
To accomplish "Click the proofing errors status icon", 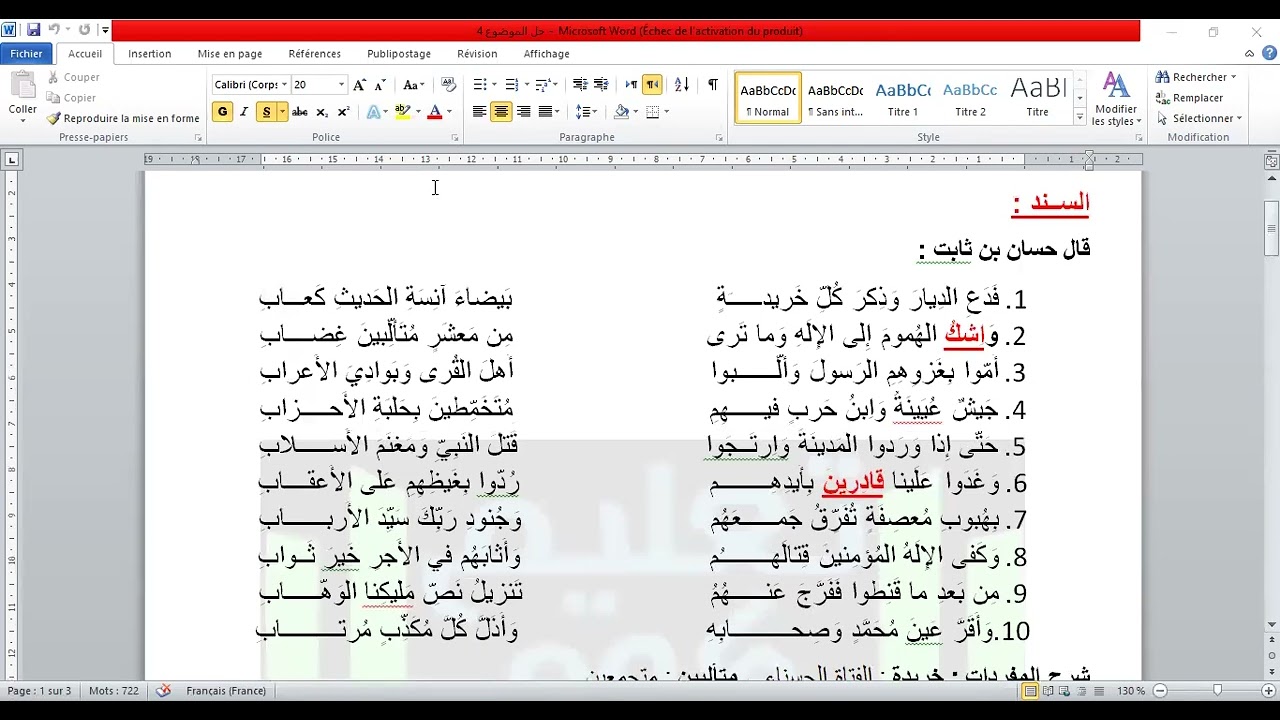I will [x=163, y=691].
